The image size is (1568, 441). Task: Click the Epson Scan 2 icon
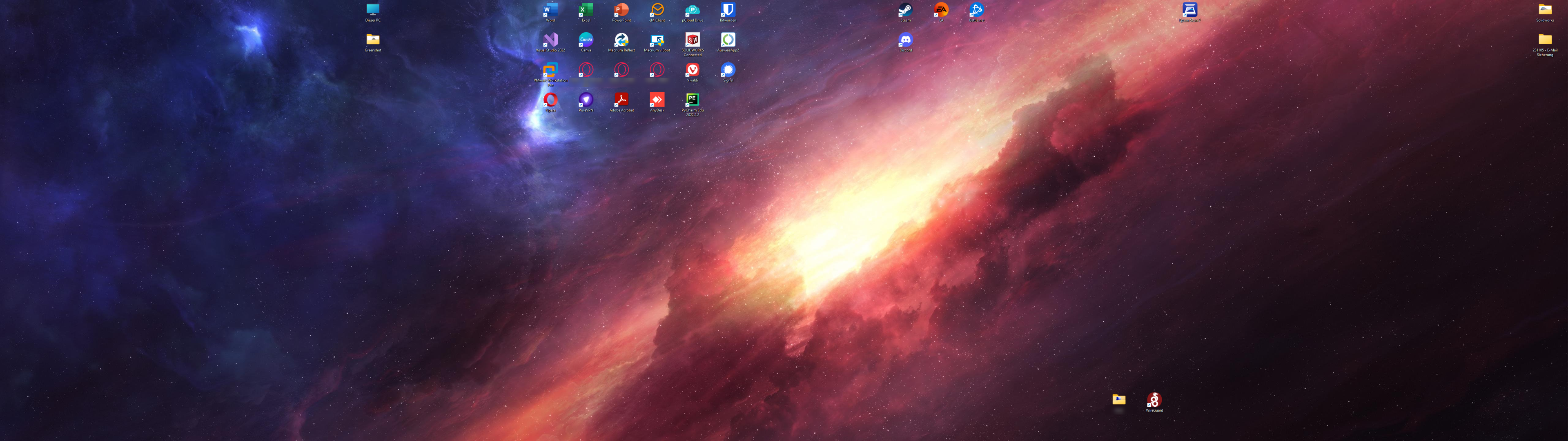(1189, 10)
